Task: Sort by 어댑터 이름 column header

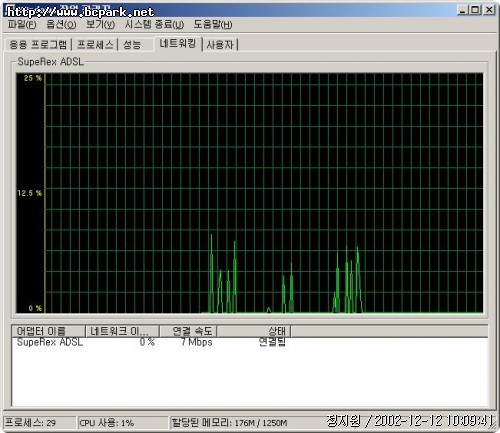Action: (48, 331)
